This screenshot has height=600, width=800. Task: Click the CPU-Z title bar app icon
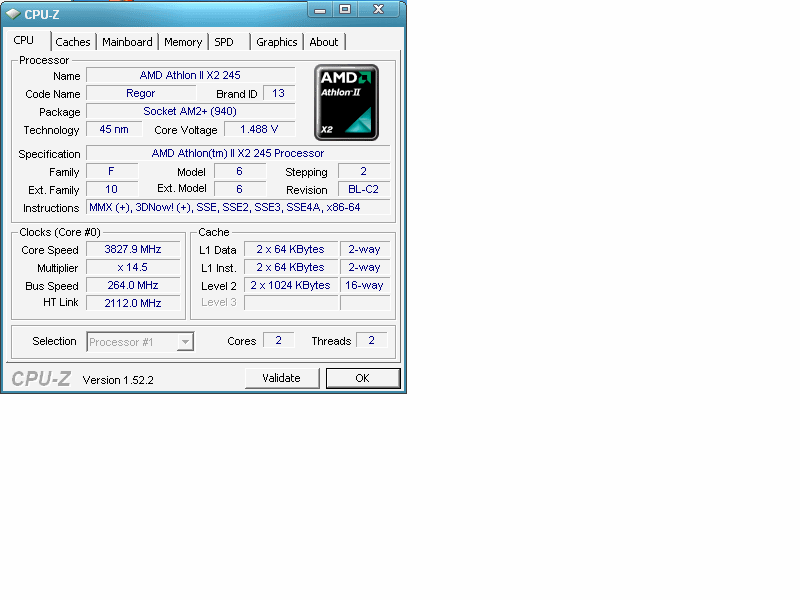pyautogui.click(x=13, y=14)
